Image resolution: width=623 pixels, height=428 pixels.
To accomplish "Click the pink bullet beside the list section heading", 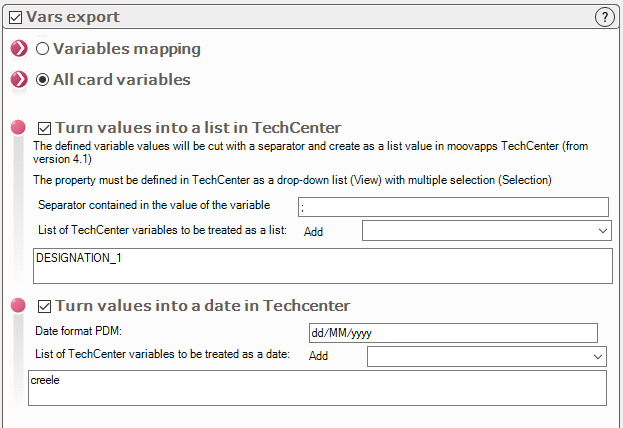I will [18, 128].
